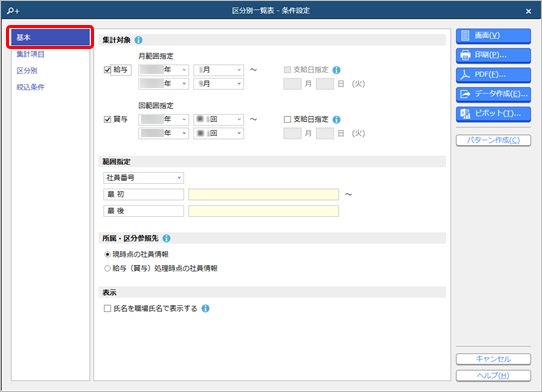Image resolution: width=542 pixels, height=392 pixels.
Task: Open 給与 start month dropdown
Action: 218,70
